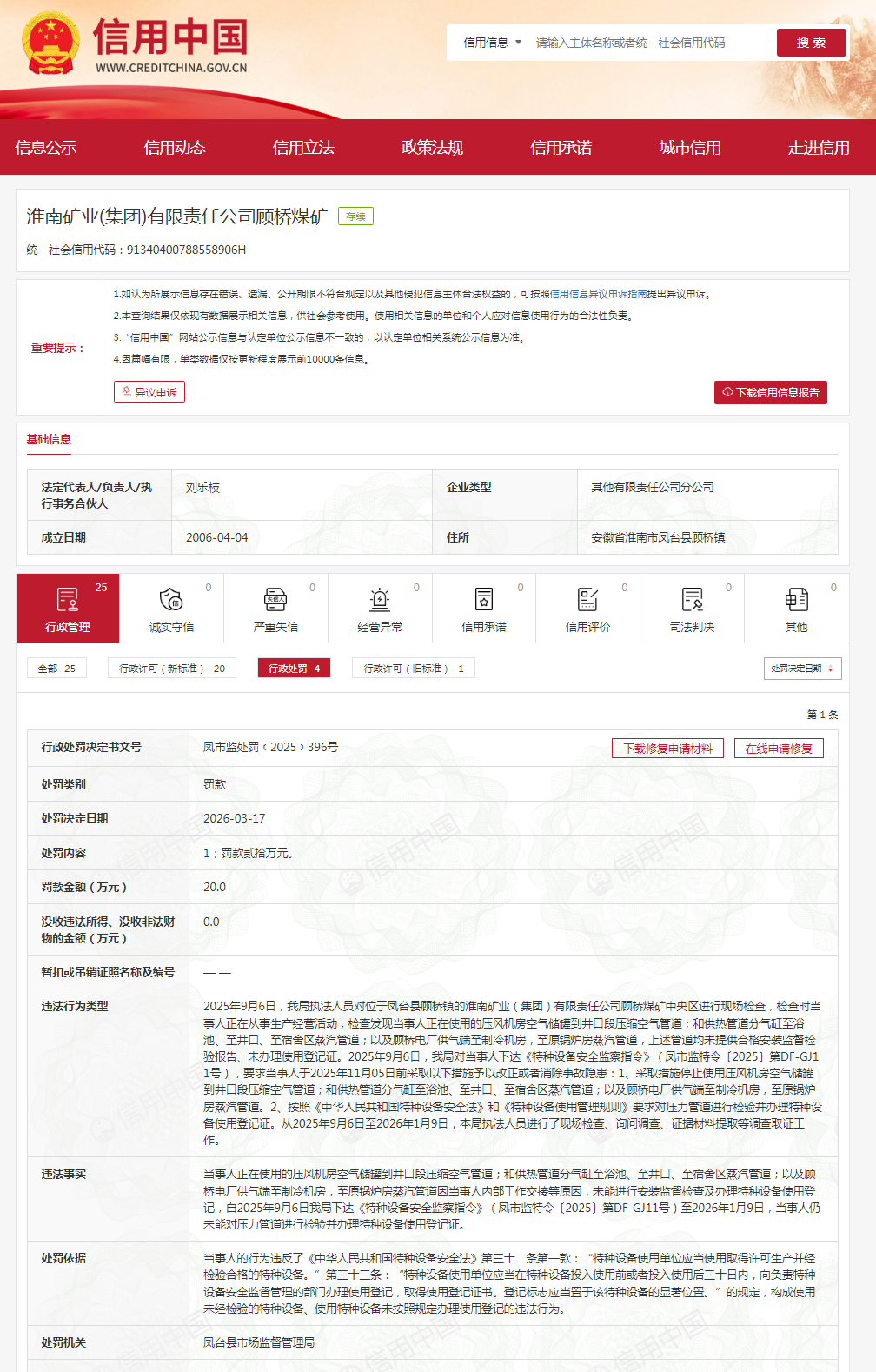Select the 诚实守信 shield icon
The image size is (876, 1372).
171,600
